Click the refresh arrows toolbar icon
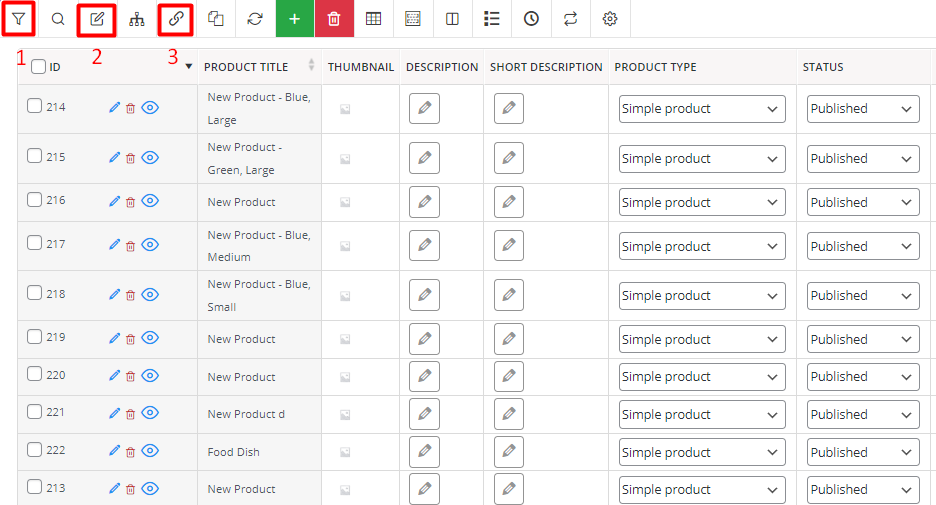Viewport: 936px width, 505px height. (x=255, y=19)
